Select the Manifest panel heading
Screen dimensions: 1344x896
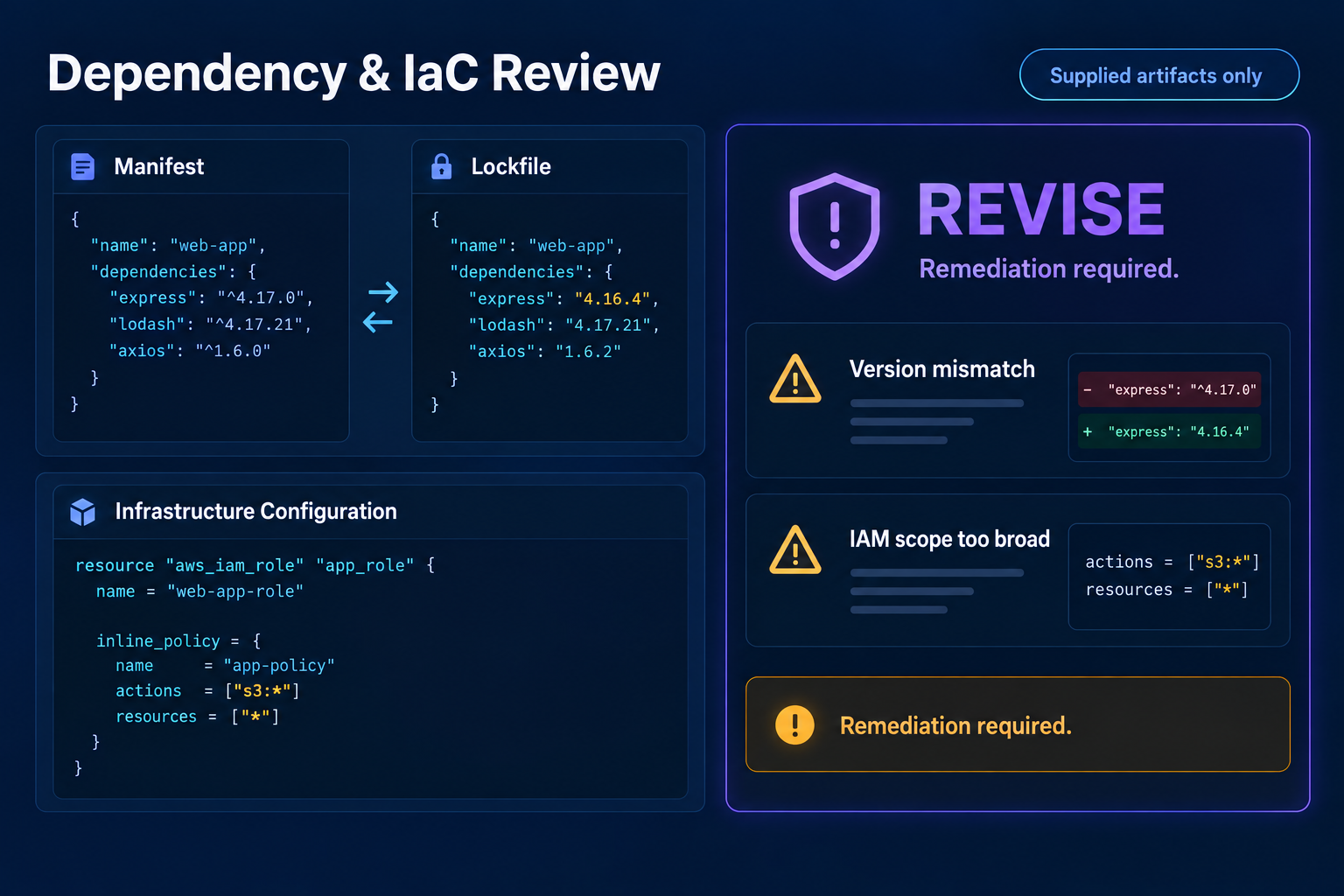(x=159, y=166)
